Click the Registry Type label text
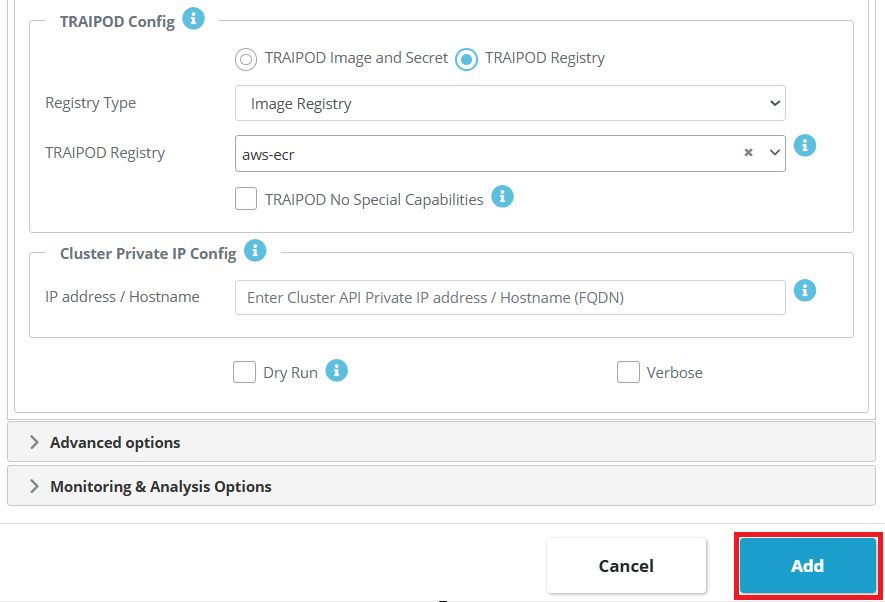Screen dimensions: 885x602 point(90,103)
